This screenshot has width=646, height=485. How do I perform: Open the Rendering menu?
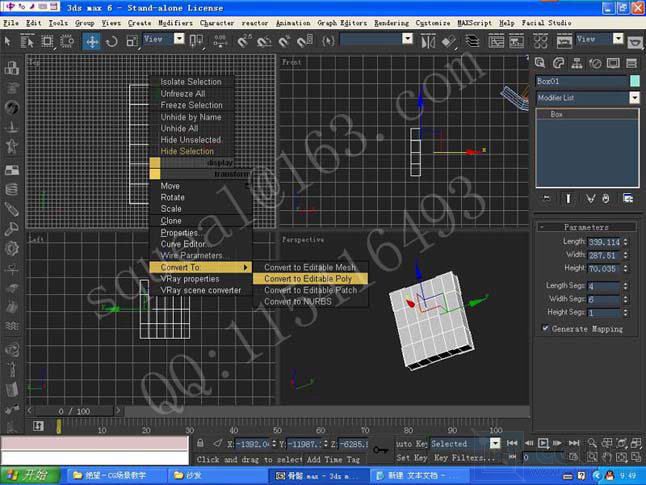[x=391, y=23]
